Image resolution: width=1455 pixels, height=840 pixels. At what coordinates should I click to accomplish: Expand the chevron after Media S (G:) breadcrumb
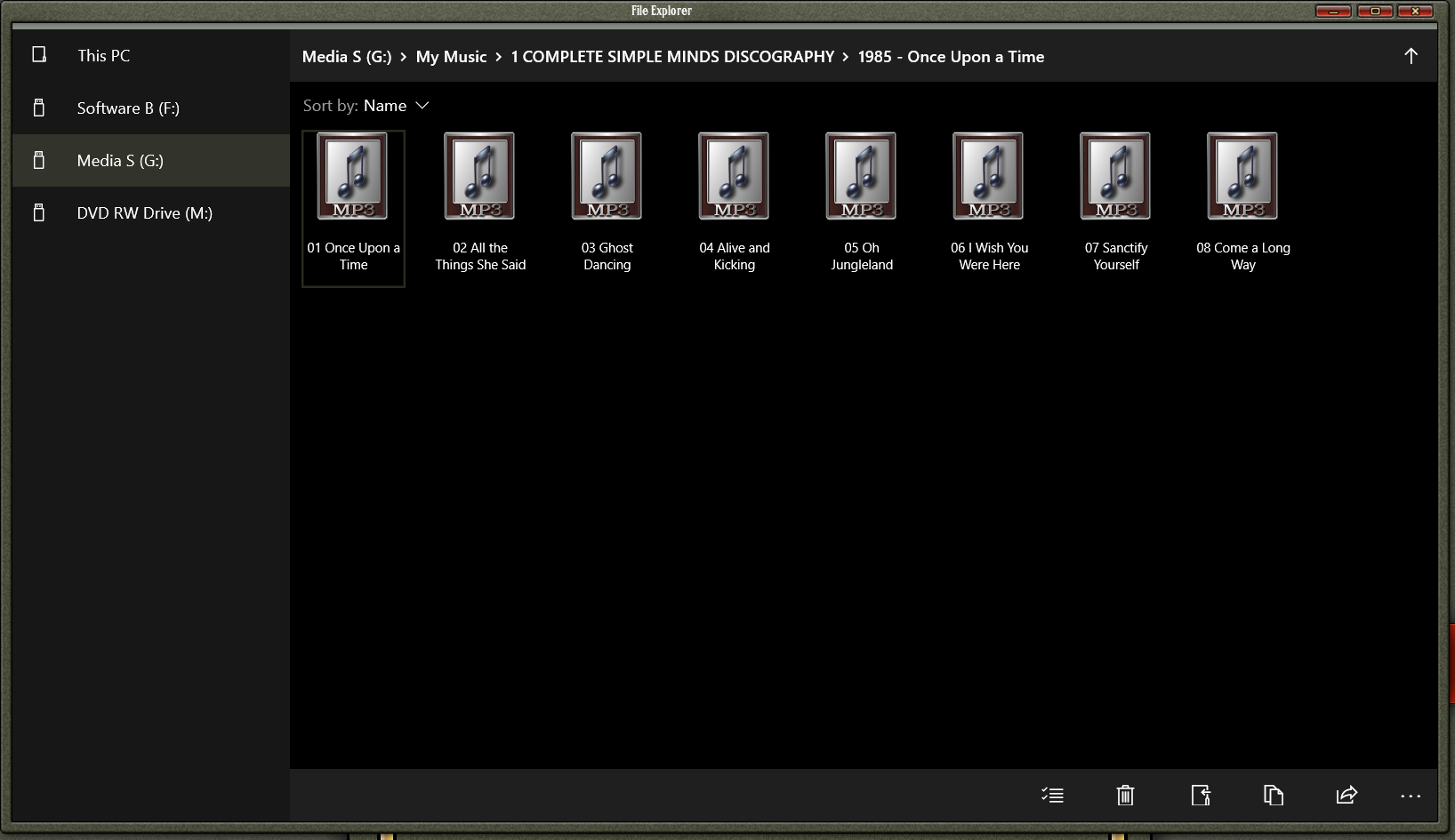pos(403,57)
